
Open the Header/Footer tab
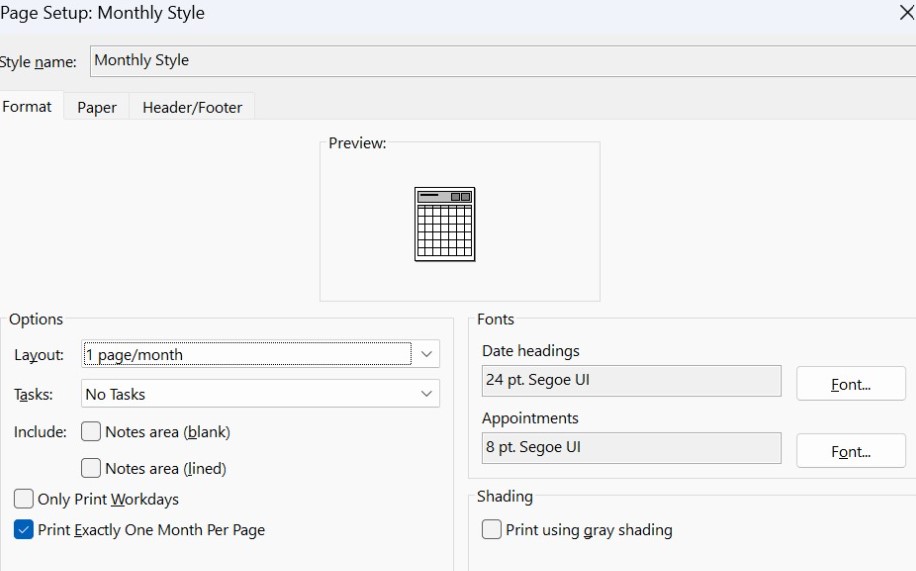click(192, 107)
